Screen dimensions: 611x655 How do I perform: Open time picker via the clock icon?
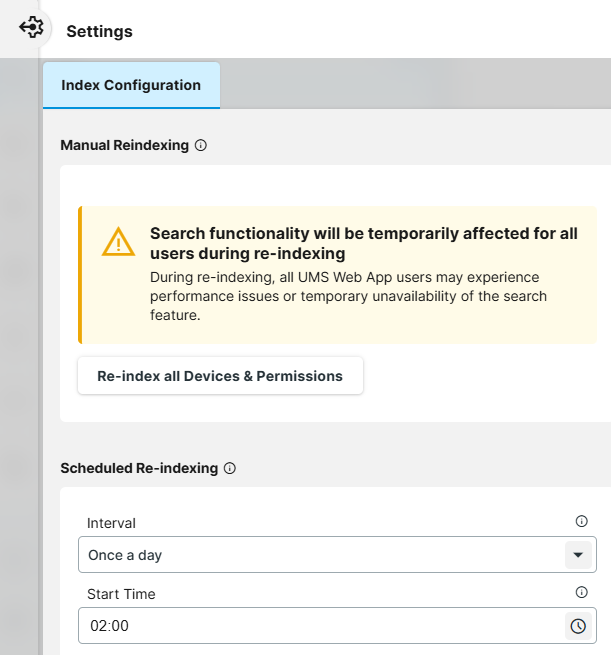(x=578, y=626)
